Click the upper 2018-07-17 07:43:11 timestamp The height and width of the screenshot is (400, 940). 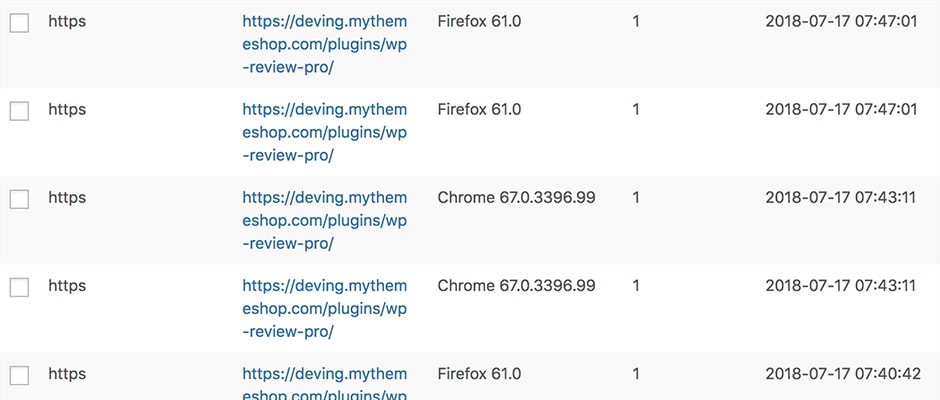(840, 198)
